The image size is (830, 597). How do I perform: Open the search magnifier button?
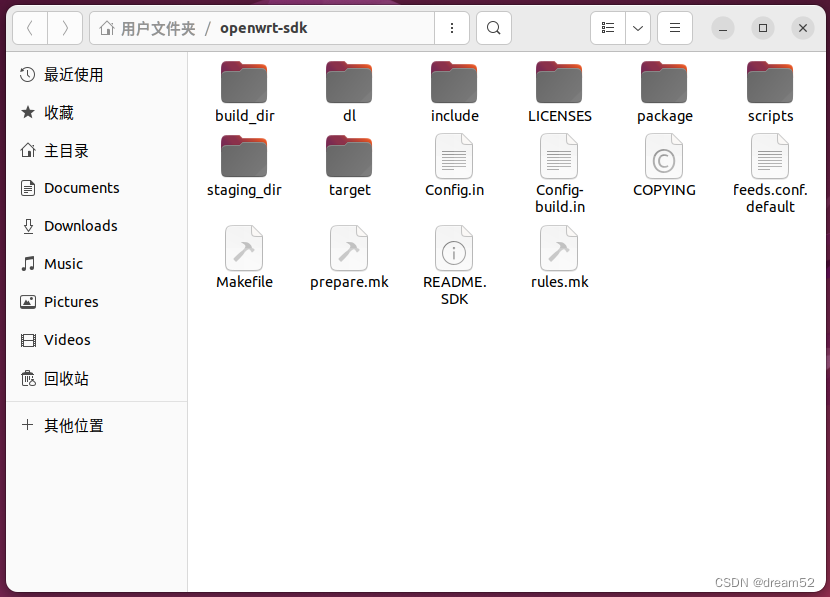(x=493, y=28)
